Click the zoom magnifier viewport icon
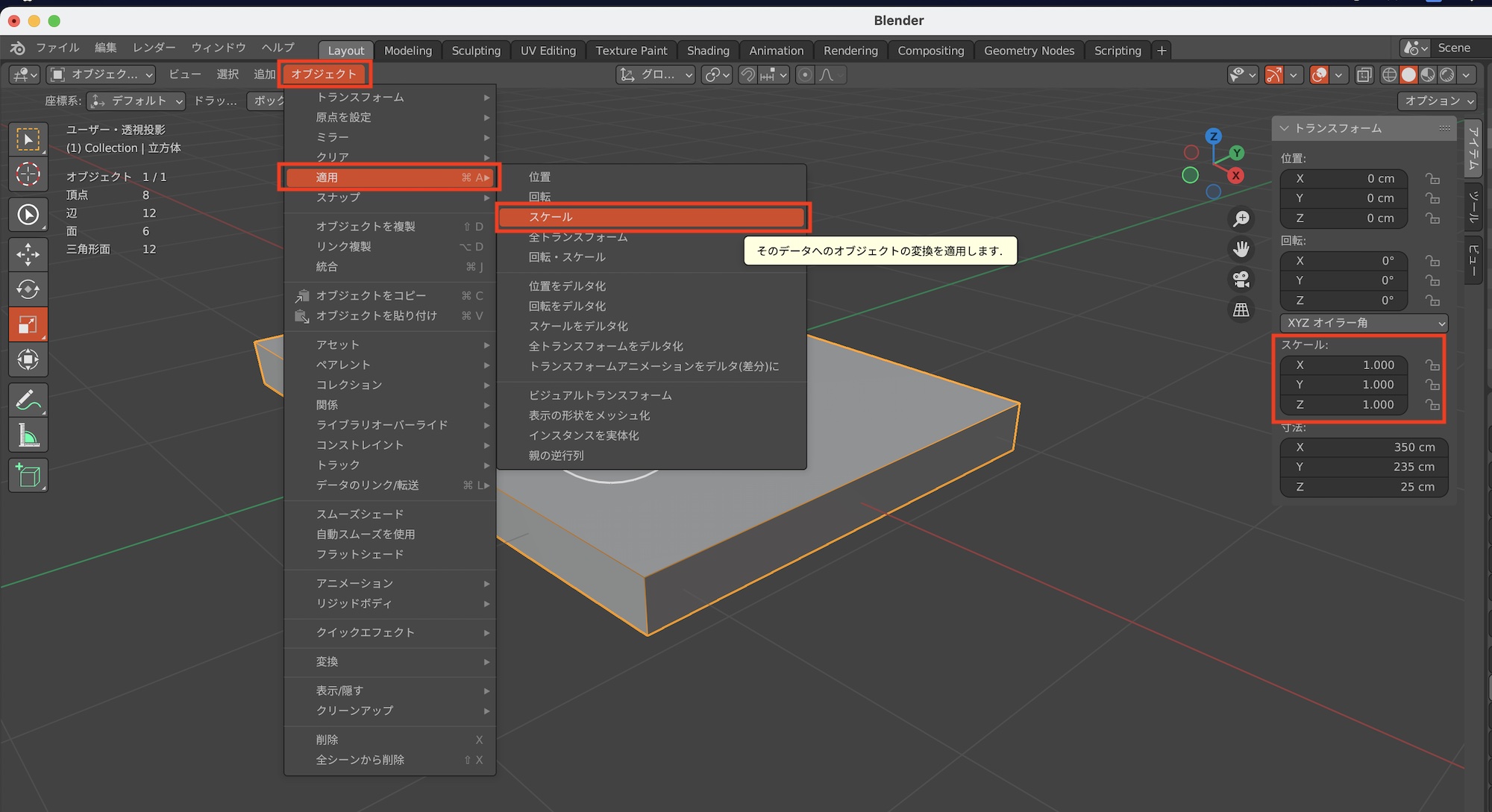This screenshot has width=1492, height=812. click(x=1241, y=218)
